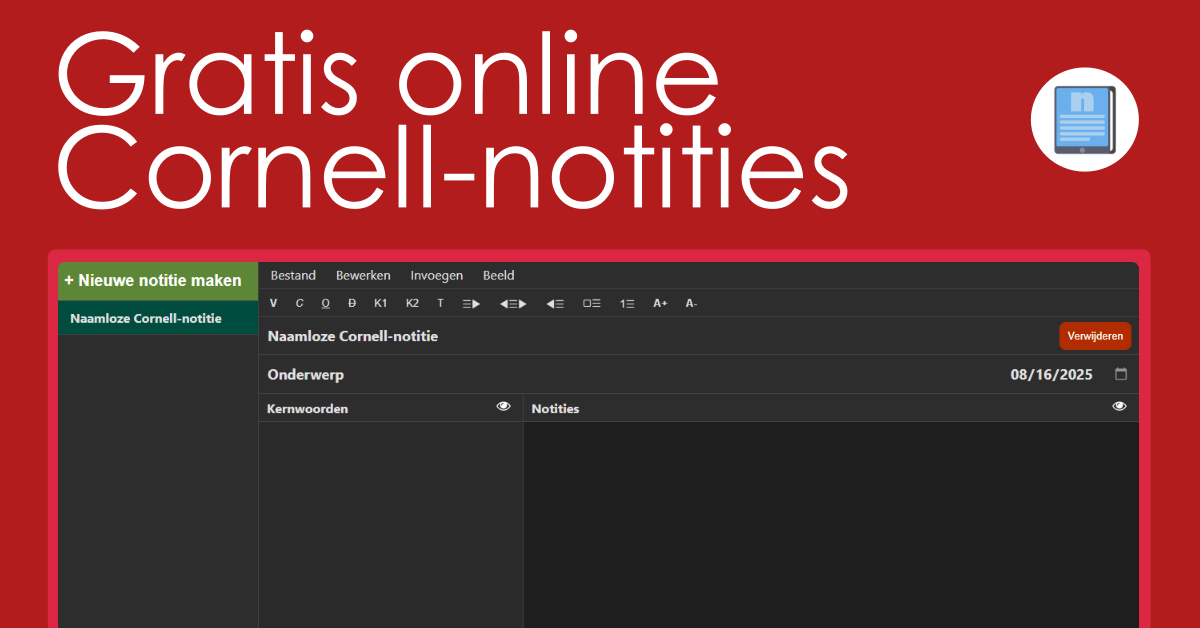Insert heading level K1
Viewport: 1200px width, 628px height.
pyautogui.click(x=381, y=303)
